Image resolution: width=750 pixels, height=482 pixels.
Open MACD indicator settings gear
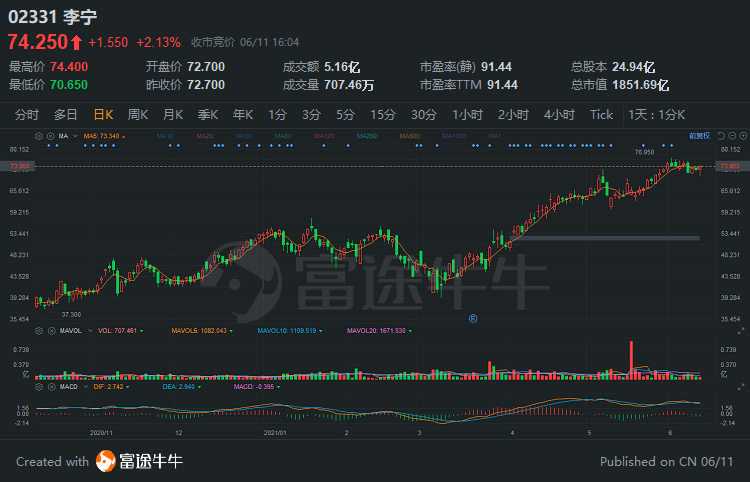[x=39, y=386]
